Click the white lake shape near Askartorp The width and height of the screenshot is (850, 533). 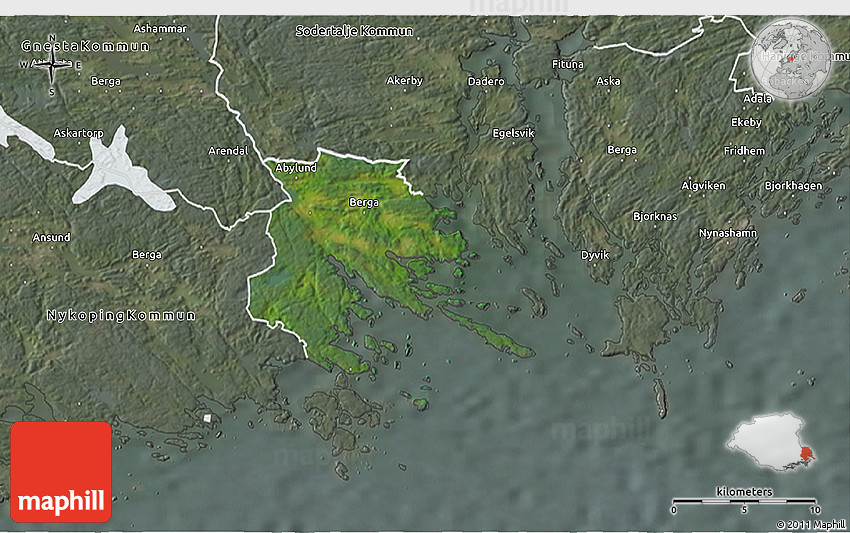point(125,170)
